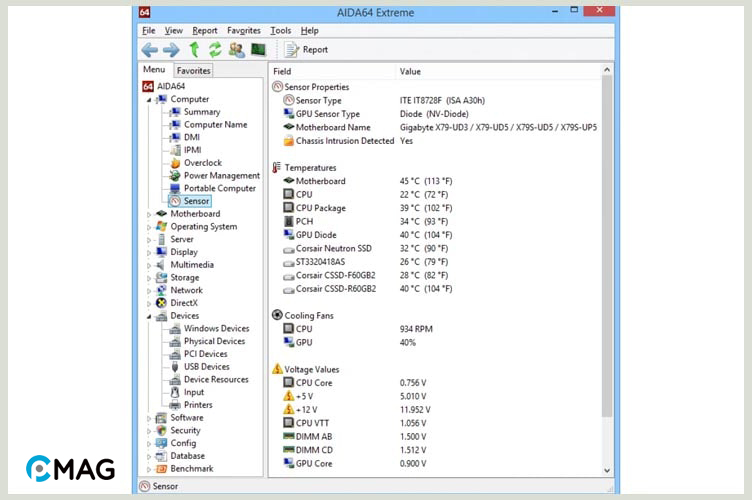The width and height of the screenshot is (752, 500).
Task: Select Windows Devices in the tree
Action: (x=216, y=328)
